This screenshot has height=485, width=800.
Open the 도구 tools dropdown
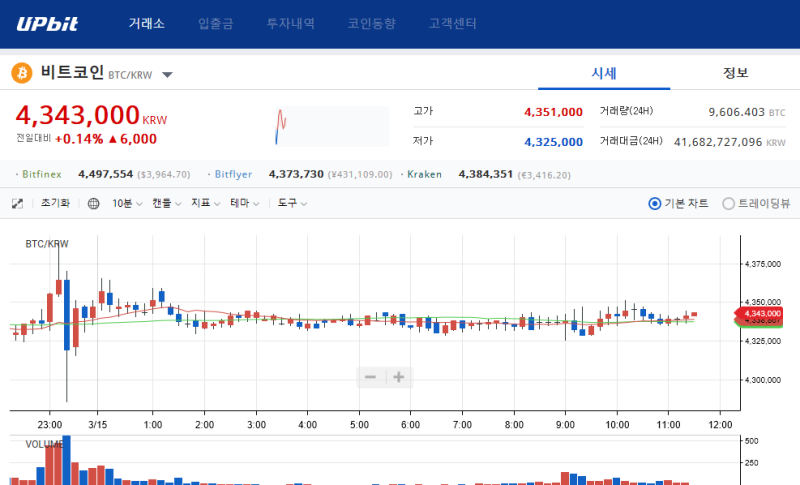292,203
